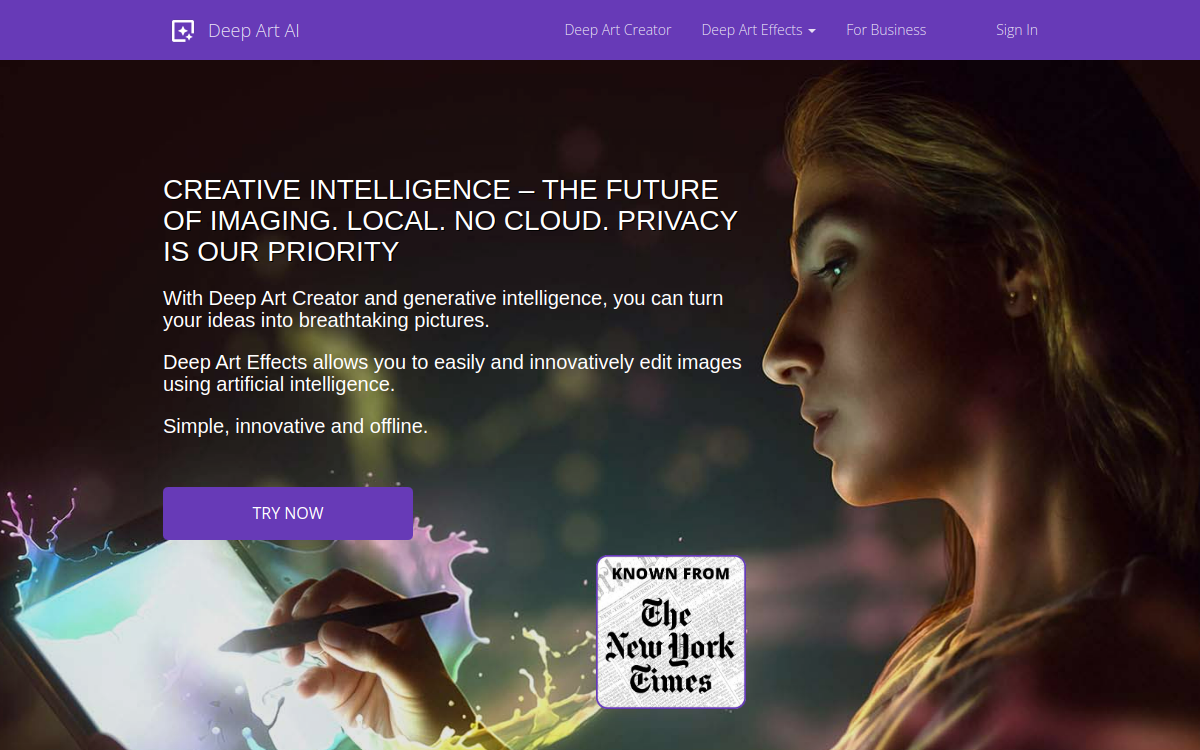Screen dimensions: 1200x750
Task: Open the For Business page
Action: pos(886,30)
